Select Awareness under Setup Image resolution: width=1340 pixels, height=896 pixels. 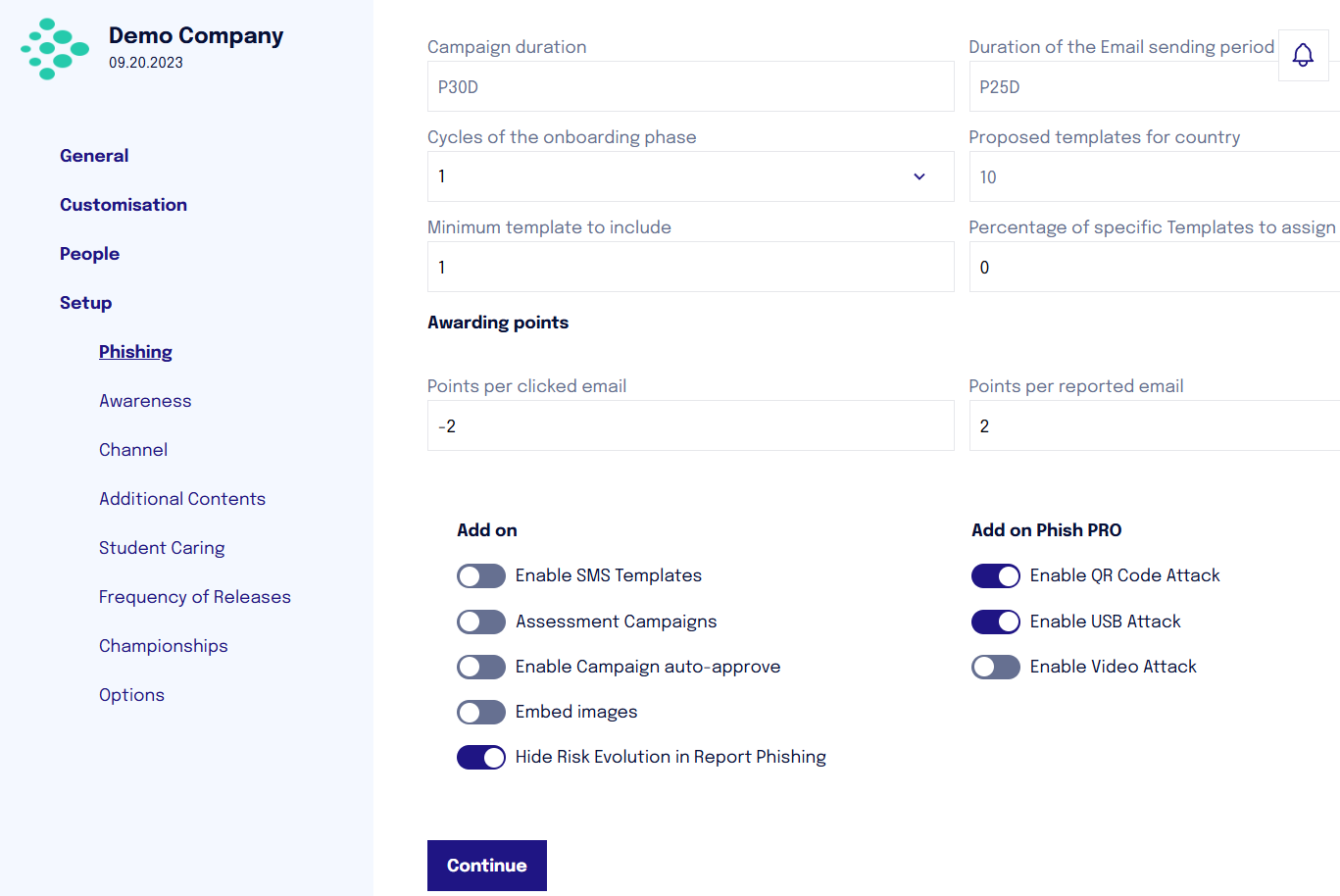(145, 401)
